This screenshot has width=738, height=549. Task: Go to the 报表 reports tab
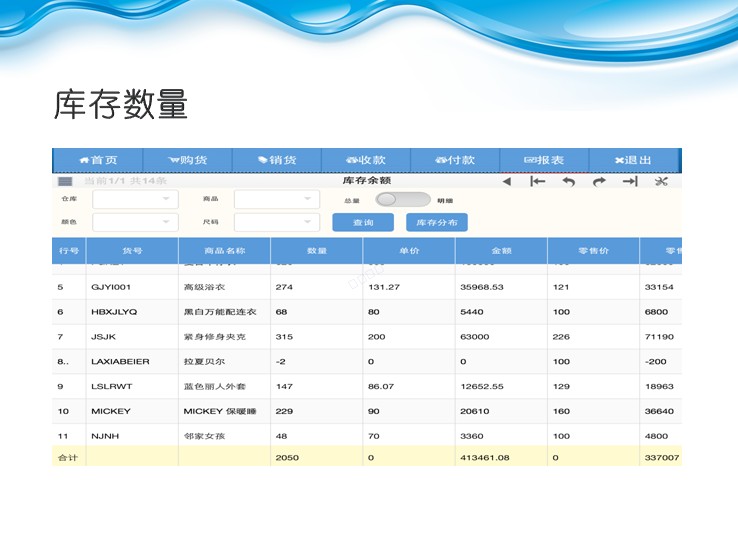[544, 160]
